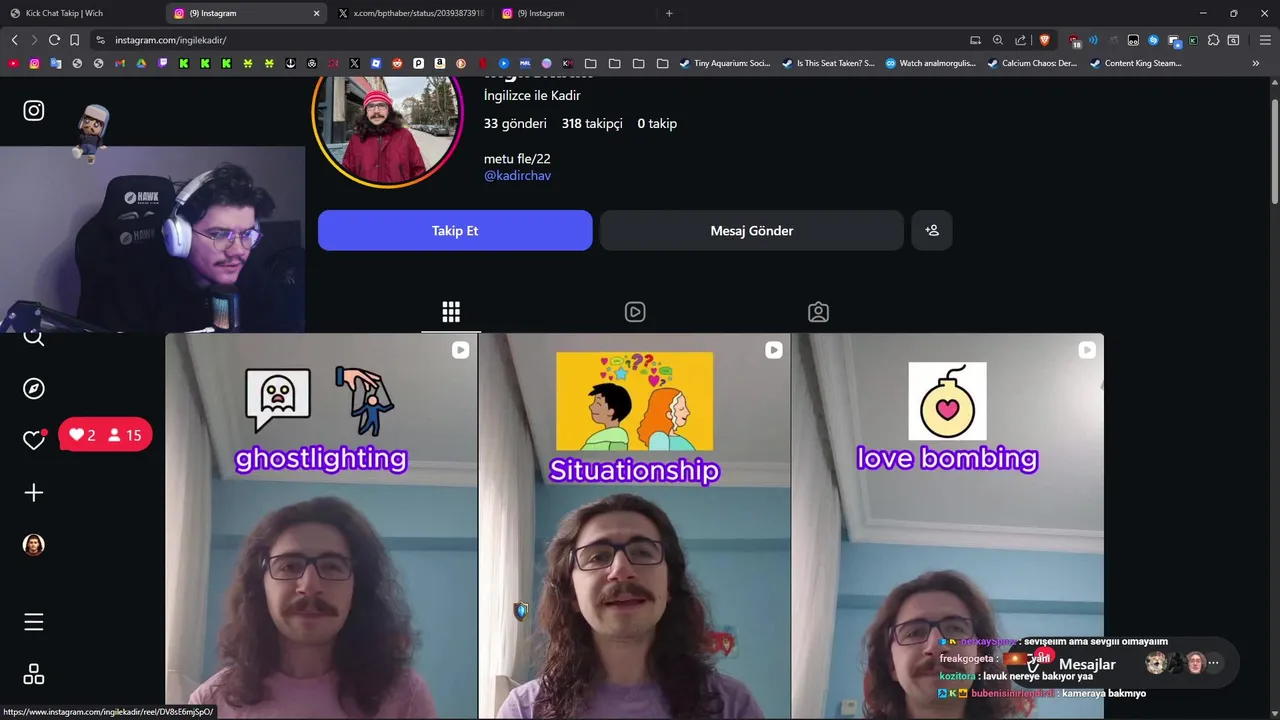
Task: Open YouTube bookmark in bookmarks bar
Action: (13, 63)
